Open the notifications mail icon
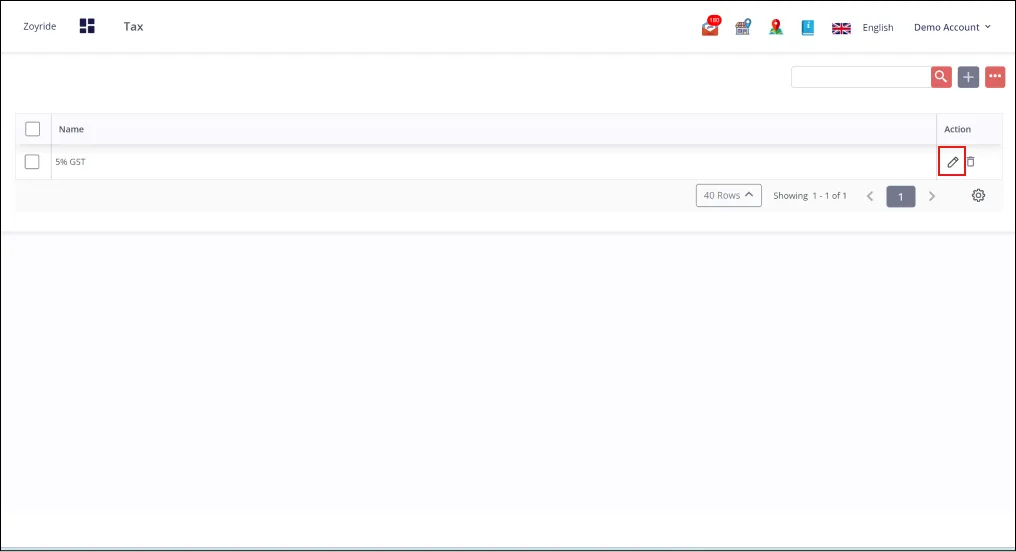The image size is (1016, 552). [x=711, y=27]
